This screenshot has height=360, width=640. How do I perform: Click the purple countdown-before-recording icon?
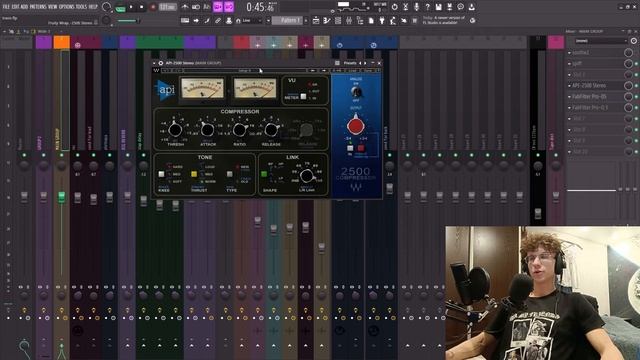click(218, 7)
